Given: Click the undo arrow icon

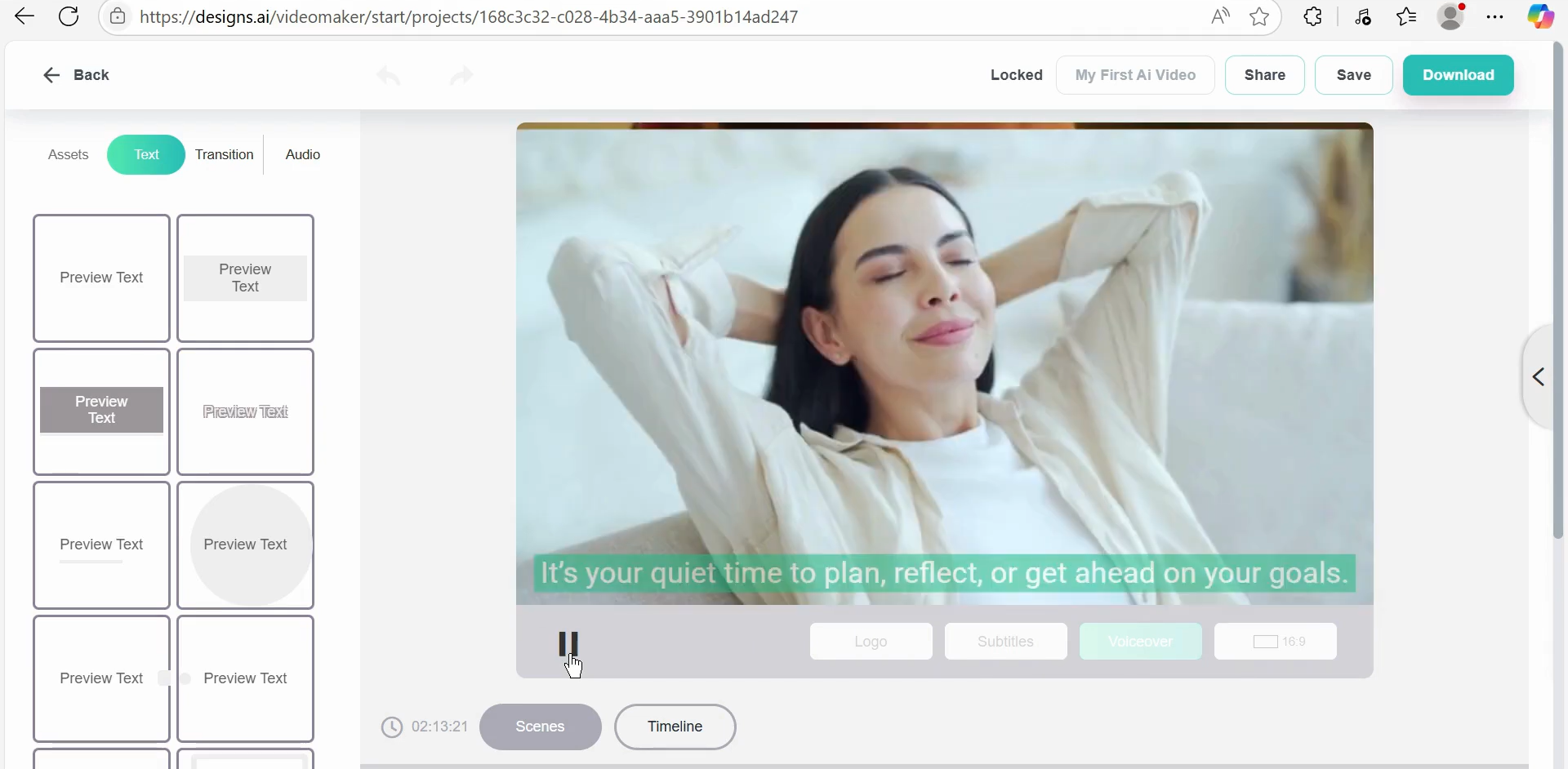Looking at the screenshot, I should pos(389,74).
